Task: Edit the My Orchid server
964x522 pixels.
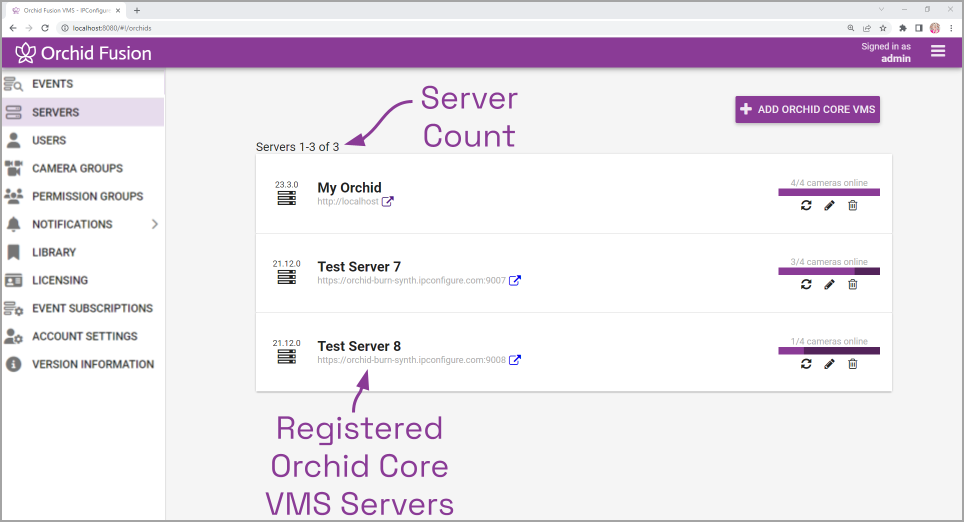Action: 829,205
